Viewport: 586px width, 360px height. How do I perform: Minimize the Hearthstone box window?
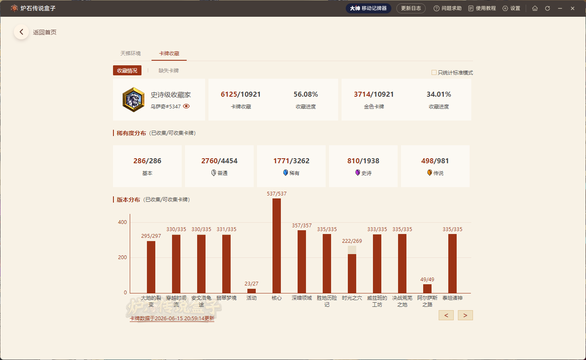(560, 8)
